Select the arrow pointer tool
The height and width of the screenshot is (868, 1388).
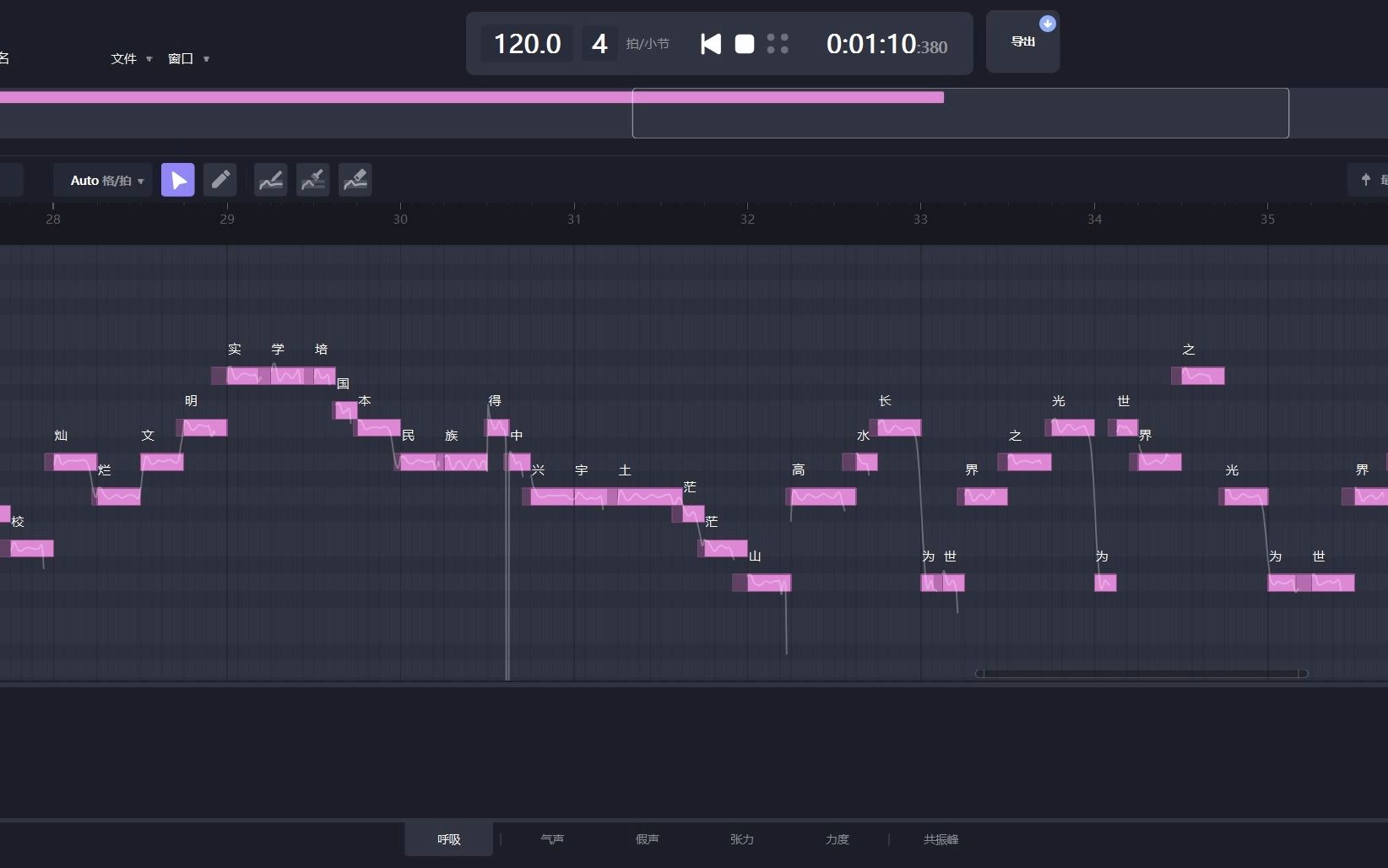[x=178, y=180]
